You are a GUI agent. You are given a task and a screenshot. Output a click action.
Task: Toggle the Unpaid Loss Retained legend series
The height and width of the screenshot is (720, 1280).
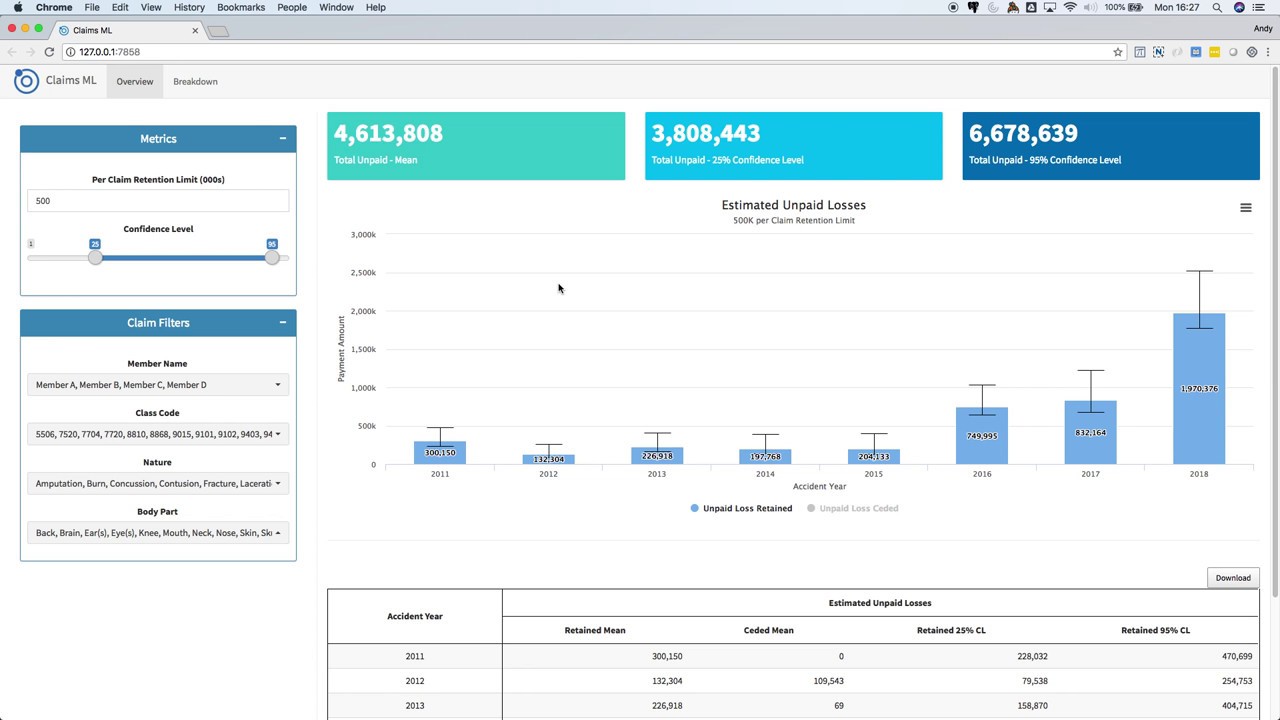pyautogui.click(x=741, y=508)
